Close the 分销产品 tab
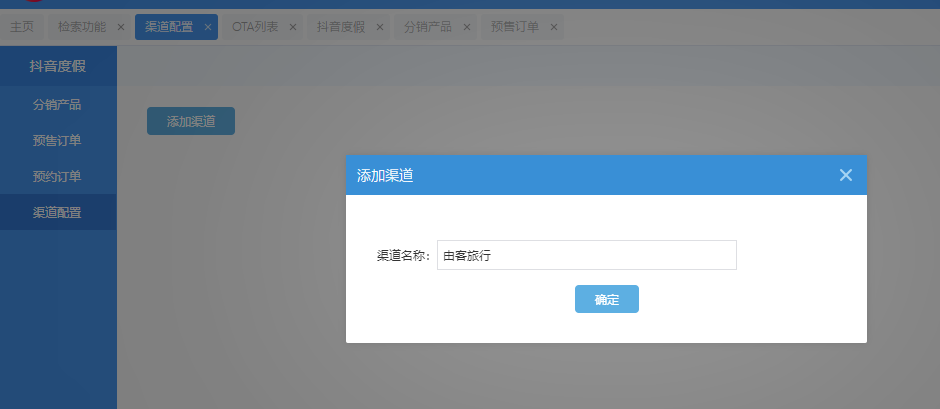This screenshot has height=409, width=940. [467, 27]
